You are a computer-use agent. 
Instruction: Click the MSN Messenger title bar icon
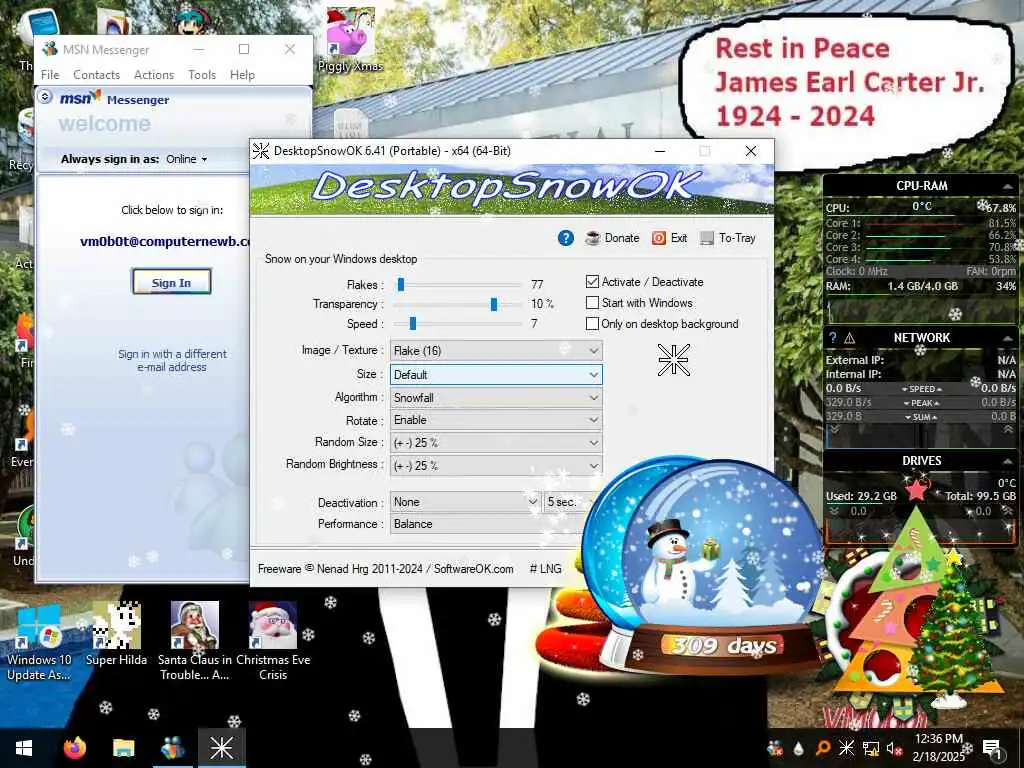coord(50,49)
